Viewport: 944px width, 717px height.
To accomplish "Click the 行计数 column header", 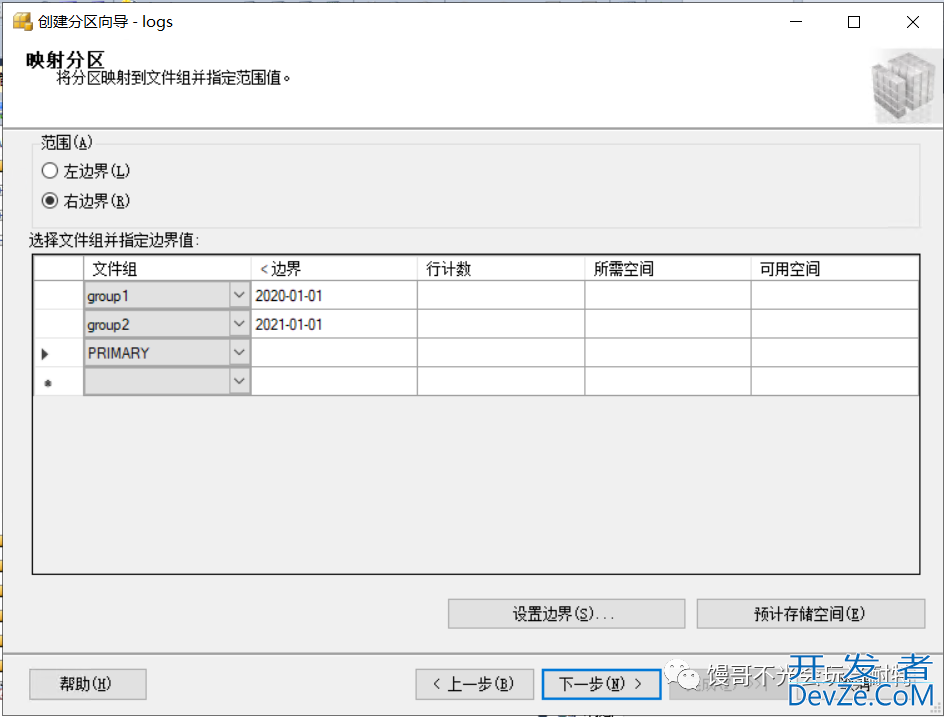I will [501, 268].
